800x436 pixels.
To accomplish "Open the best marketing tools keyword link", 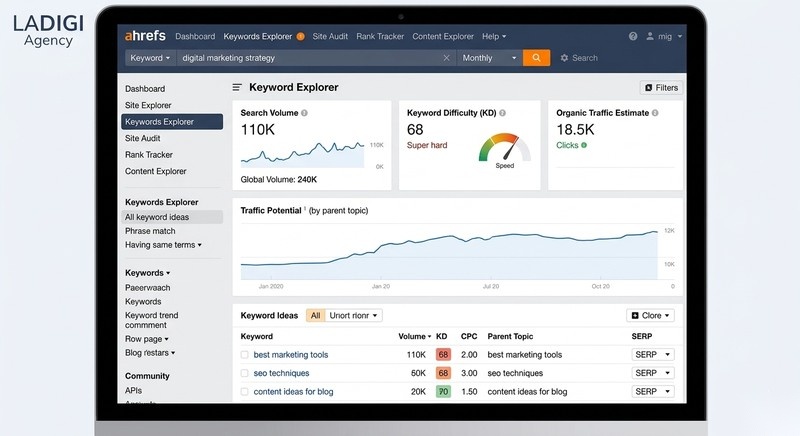I will (x=291, y=355).
